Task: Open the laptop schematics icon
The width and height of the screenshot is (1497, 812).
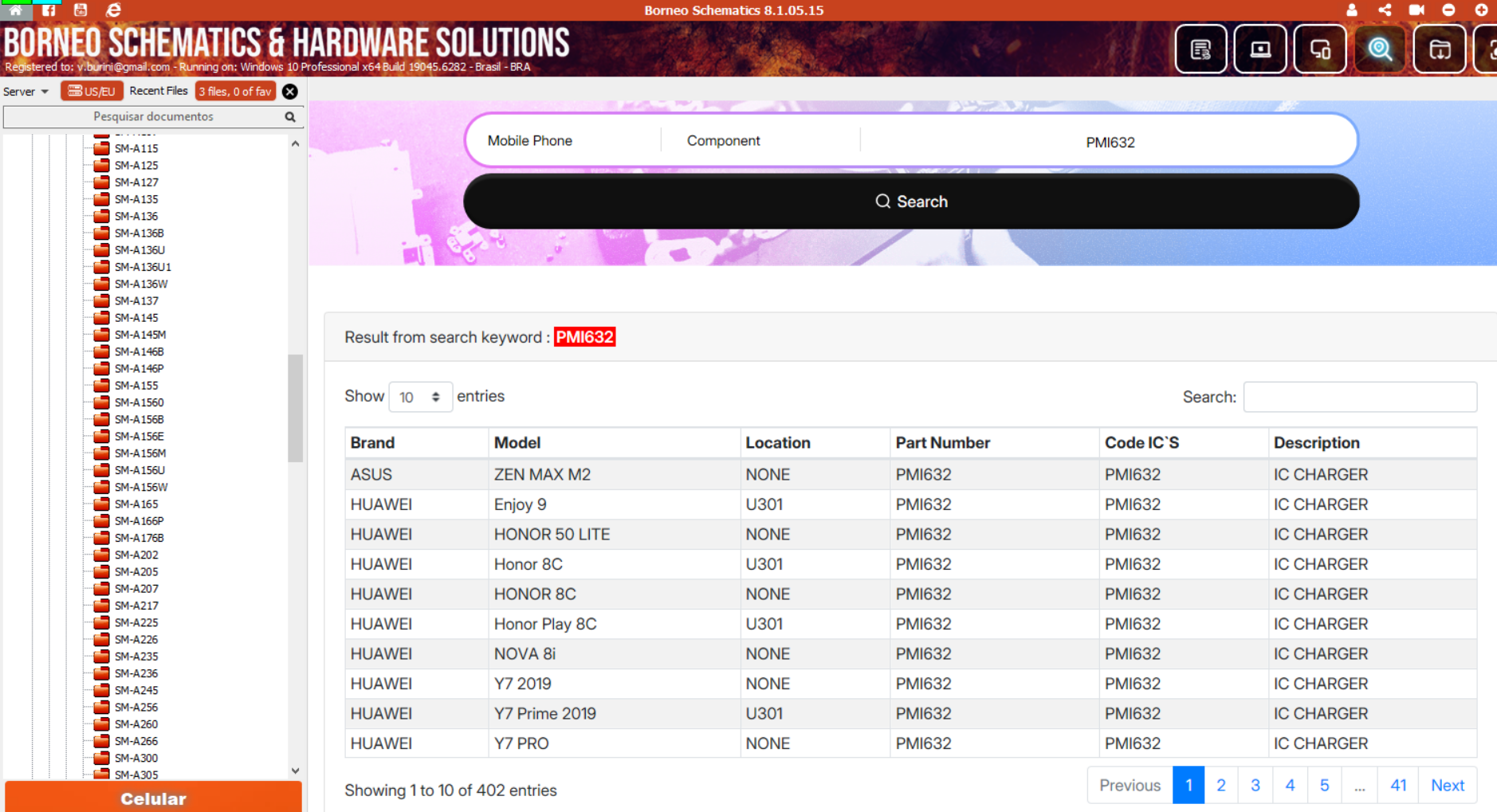Action: [1260, 49]
